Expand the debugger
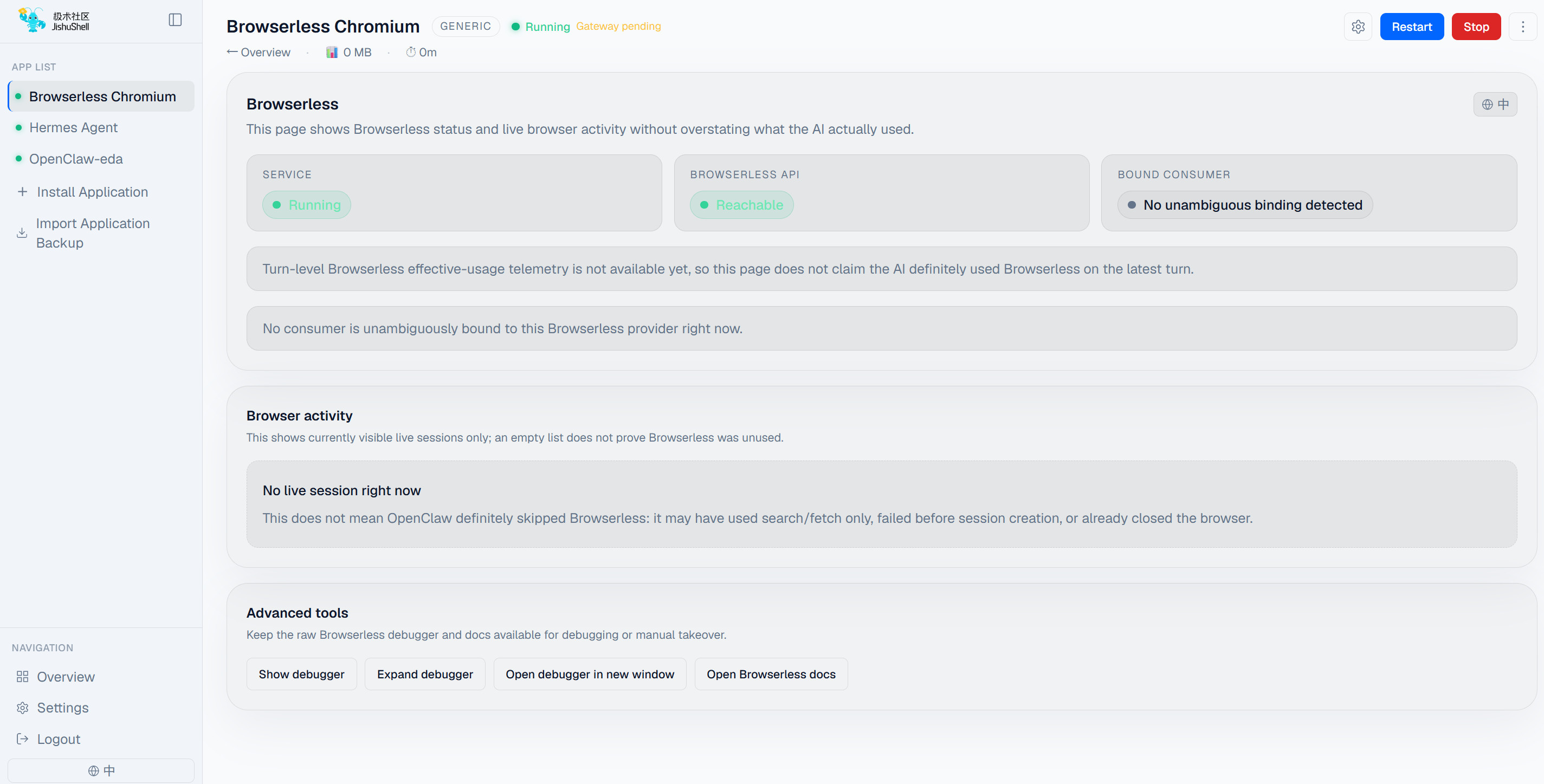 [x=425, y=675]
